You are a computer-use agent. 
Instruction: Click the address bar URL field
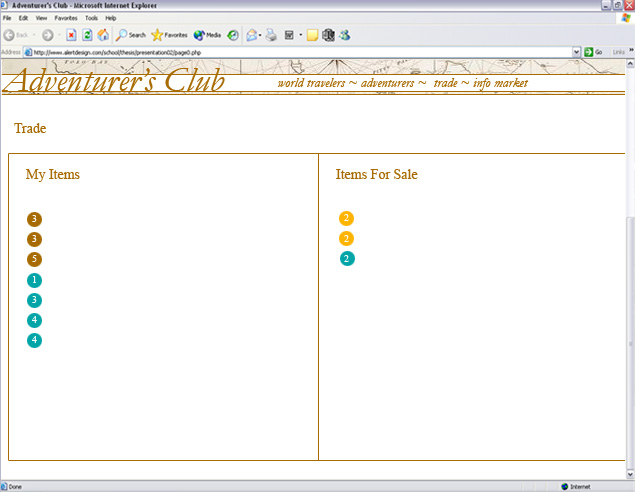pyautogui.click(x=300, y=51)
